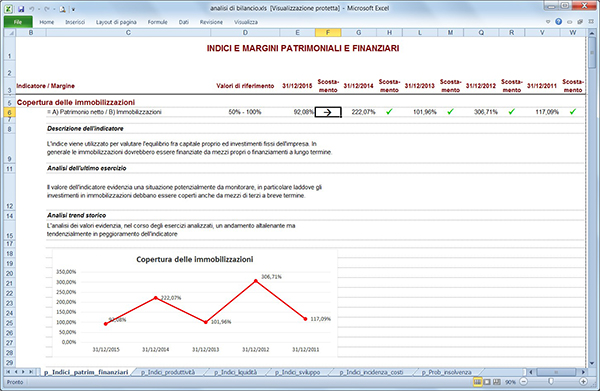Screen dimensions: 600x391
Task: Select column F header
Action: click(x=328, y=33)
